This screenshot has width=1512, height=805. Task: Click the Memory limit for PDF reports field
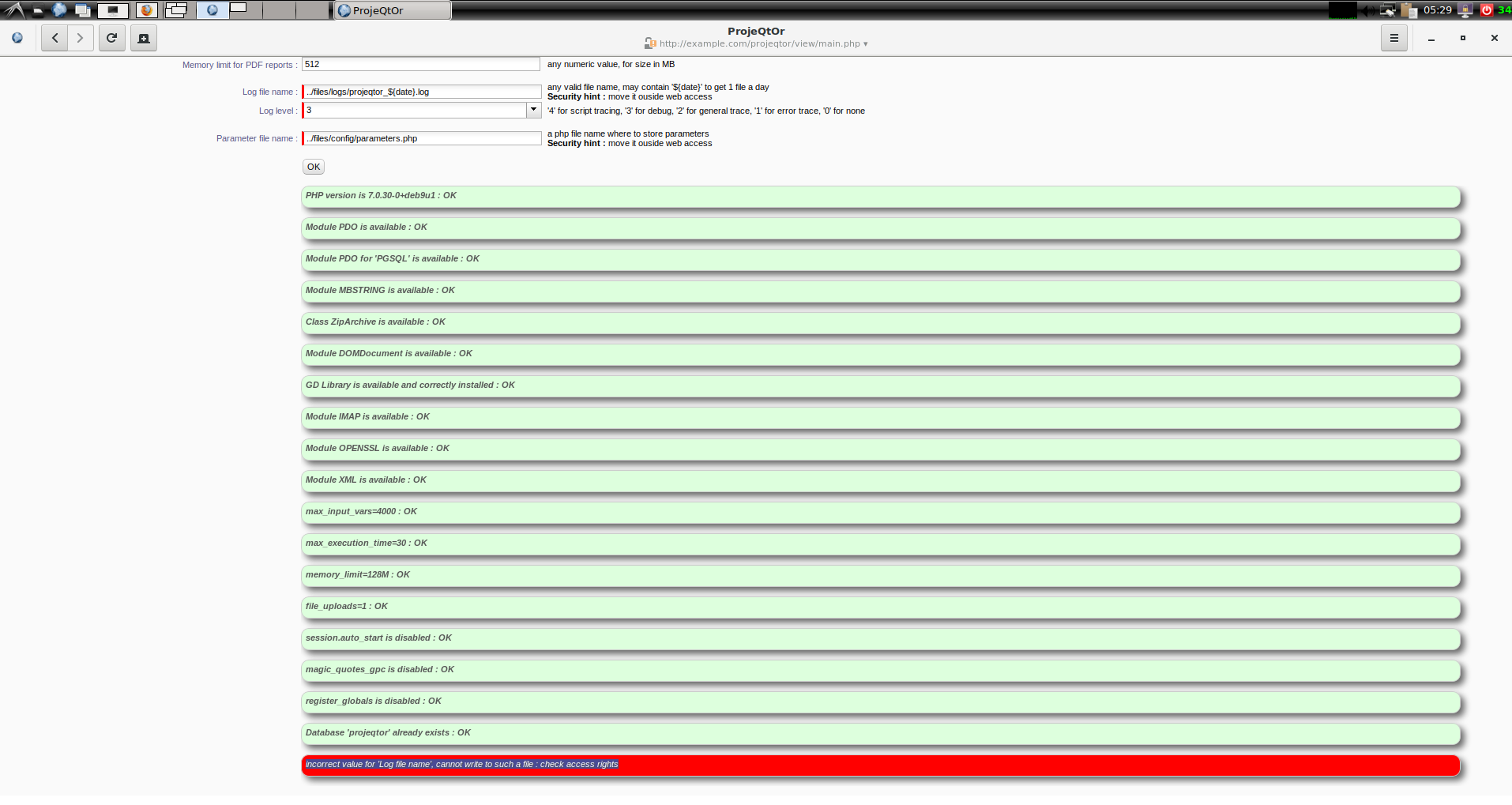420,64
